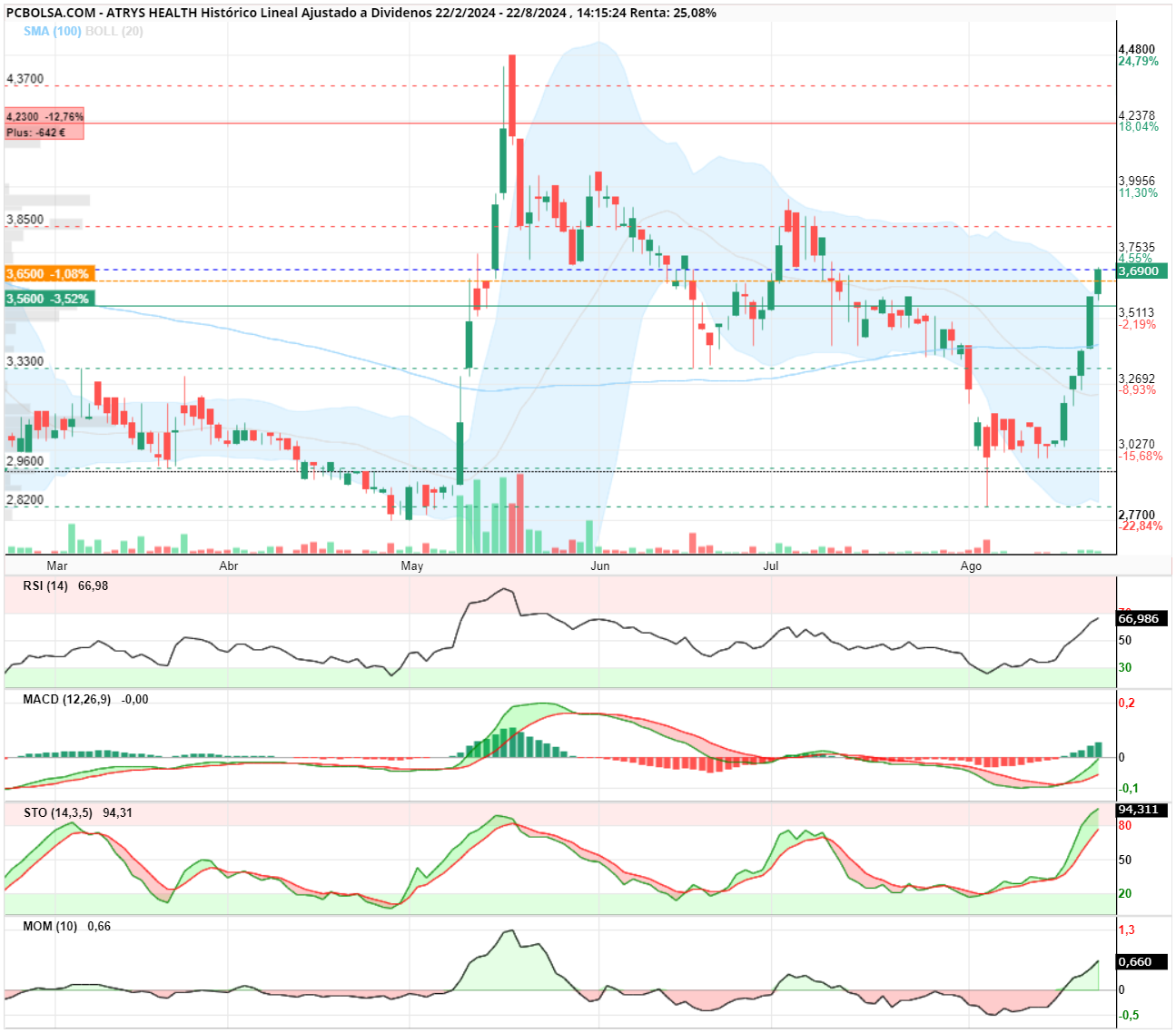Click the BOLL (20) legend label
The image size is (1176, 1033).
coord(114,31)
